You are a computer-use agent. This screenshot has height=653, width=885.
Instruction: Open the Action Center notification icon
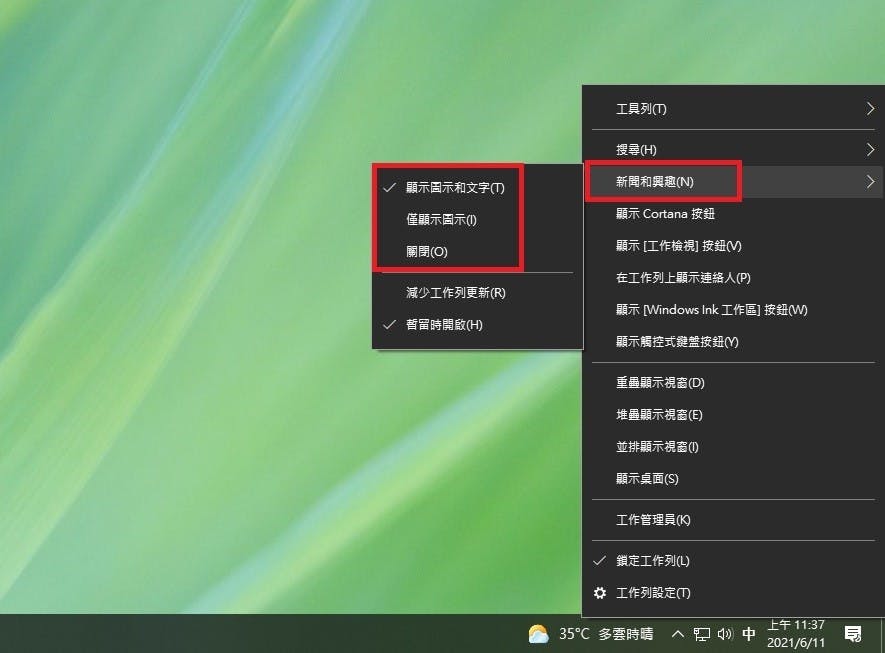point(853,634)
